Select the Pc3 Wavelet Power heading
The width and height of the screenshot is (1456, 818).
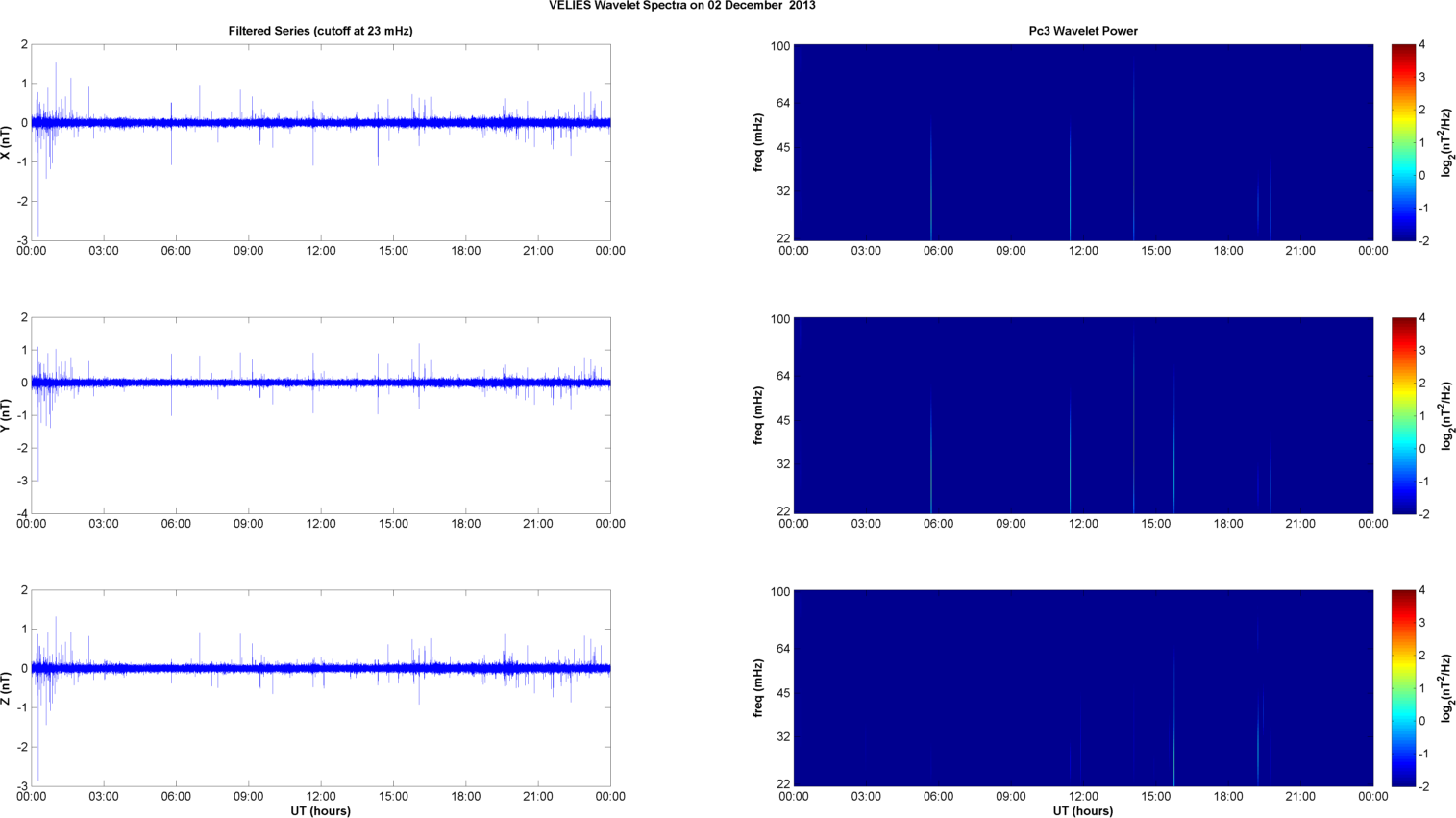pos(1083,31)
